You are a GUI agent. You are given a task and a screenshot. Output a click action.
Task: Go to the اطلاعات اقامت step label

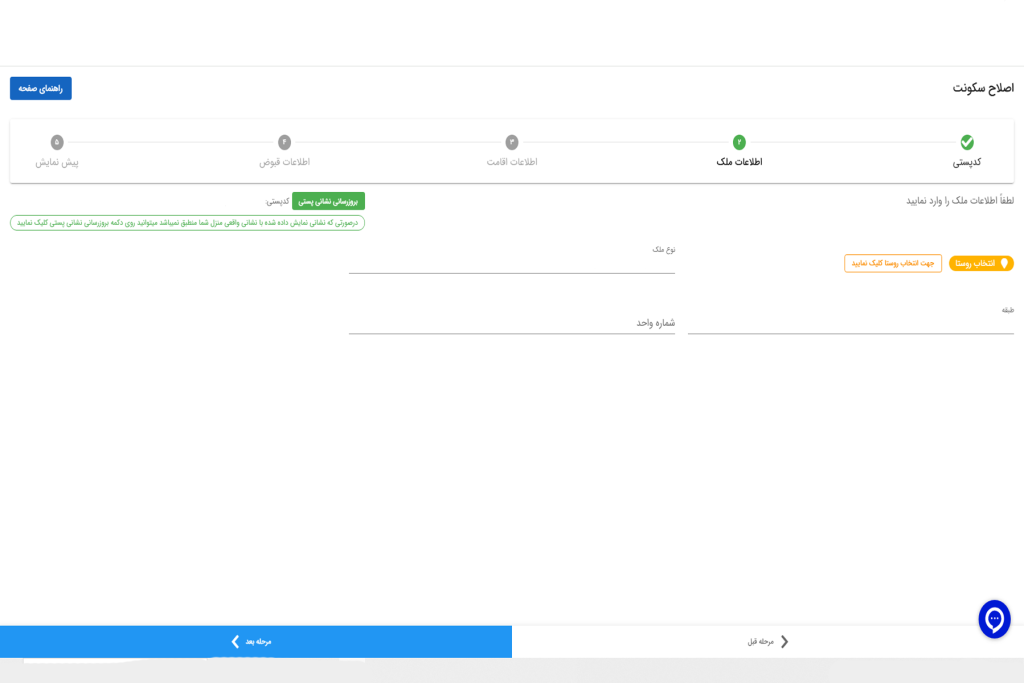pos(512,162)
